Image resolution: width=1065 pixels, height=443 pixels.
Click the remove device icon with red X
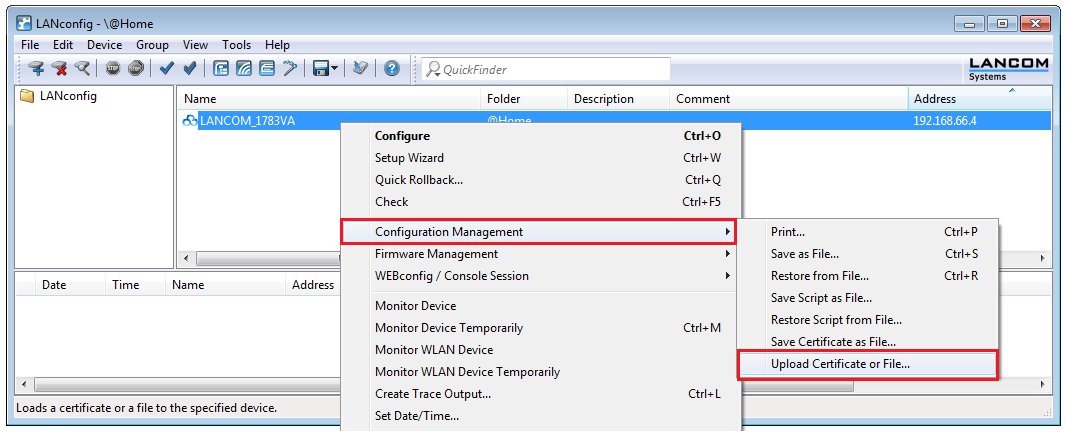pyautogui.click(x=60, y=69)
